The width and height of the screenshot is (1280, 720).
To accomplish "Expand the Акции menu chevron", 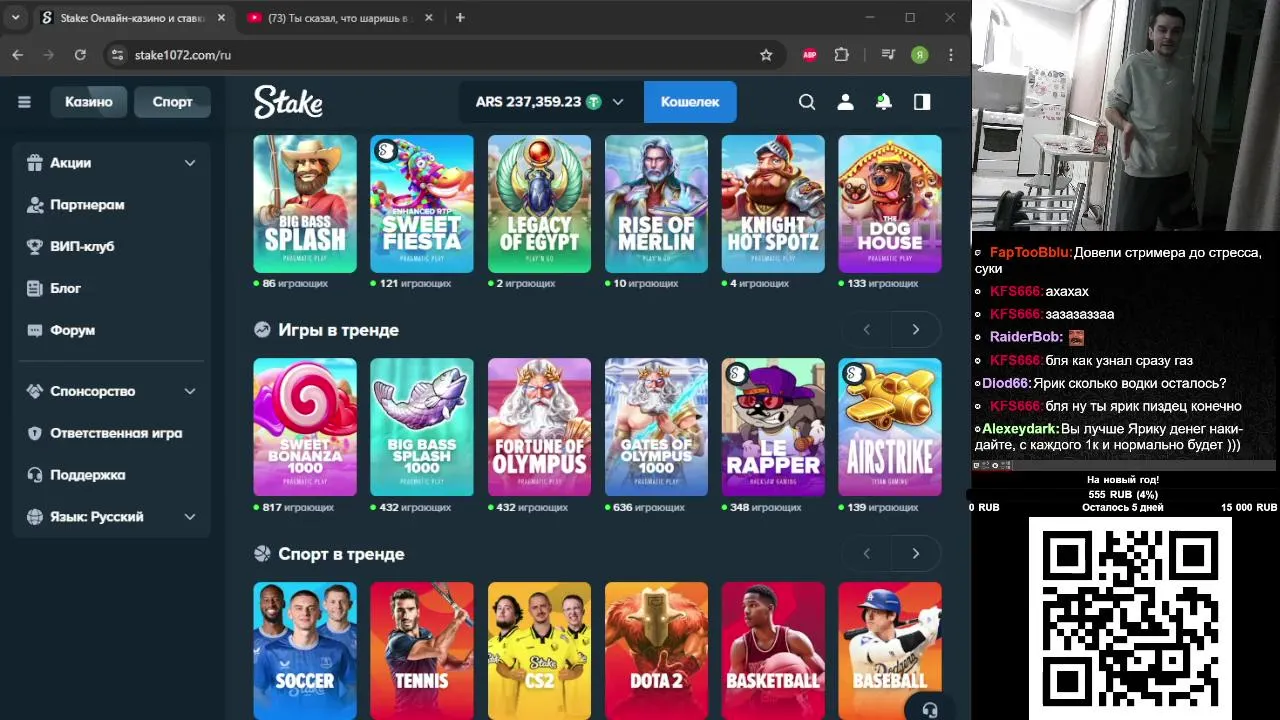I will (190, 163).
